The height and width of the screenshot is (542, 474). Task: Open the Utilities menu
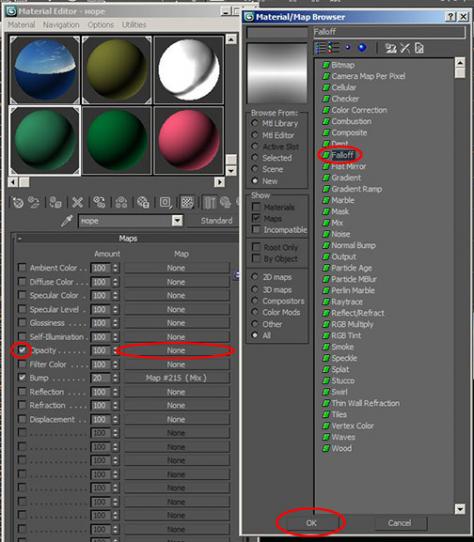[x=134, y=25]
